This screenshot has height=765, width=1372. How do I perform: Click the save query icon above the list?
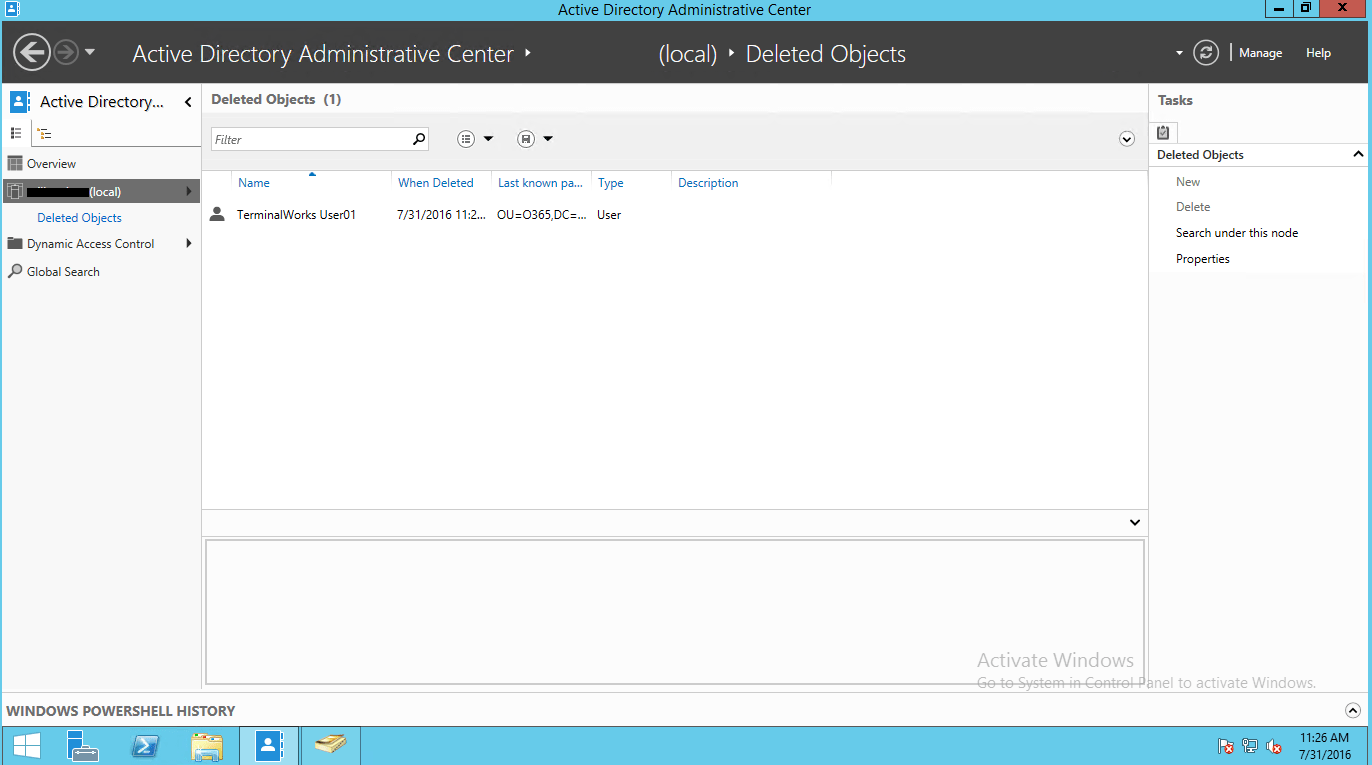point(527,138)
